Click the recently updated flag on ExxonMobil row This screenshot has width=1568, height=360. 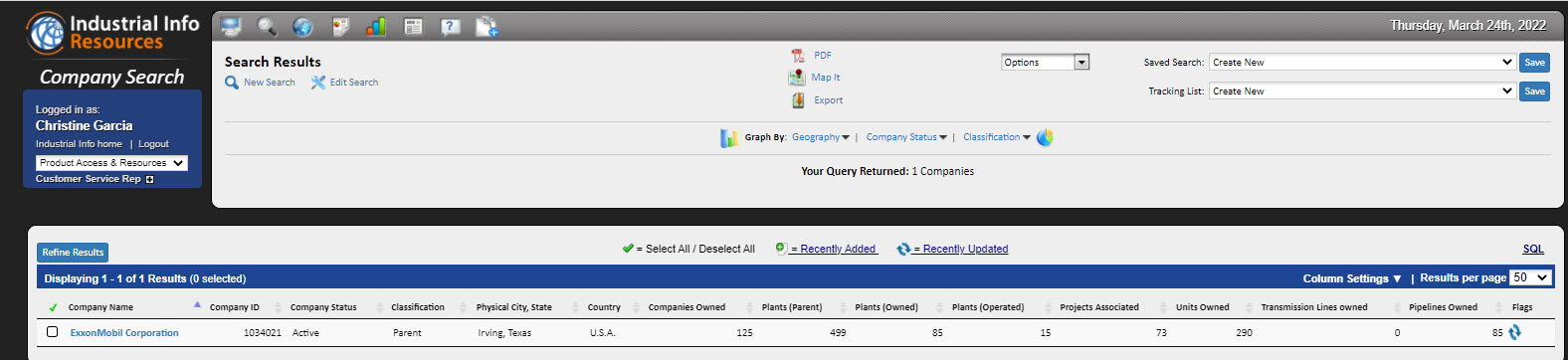point(1514,332)
